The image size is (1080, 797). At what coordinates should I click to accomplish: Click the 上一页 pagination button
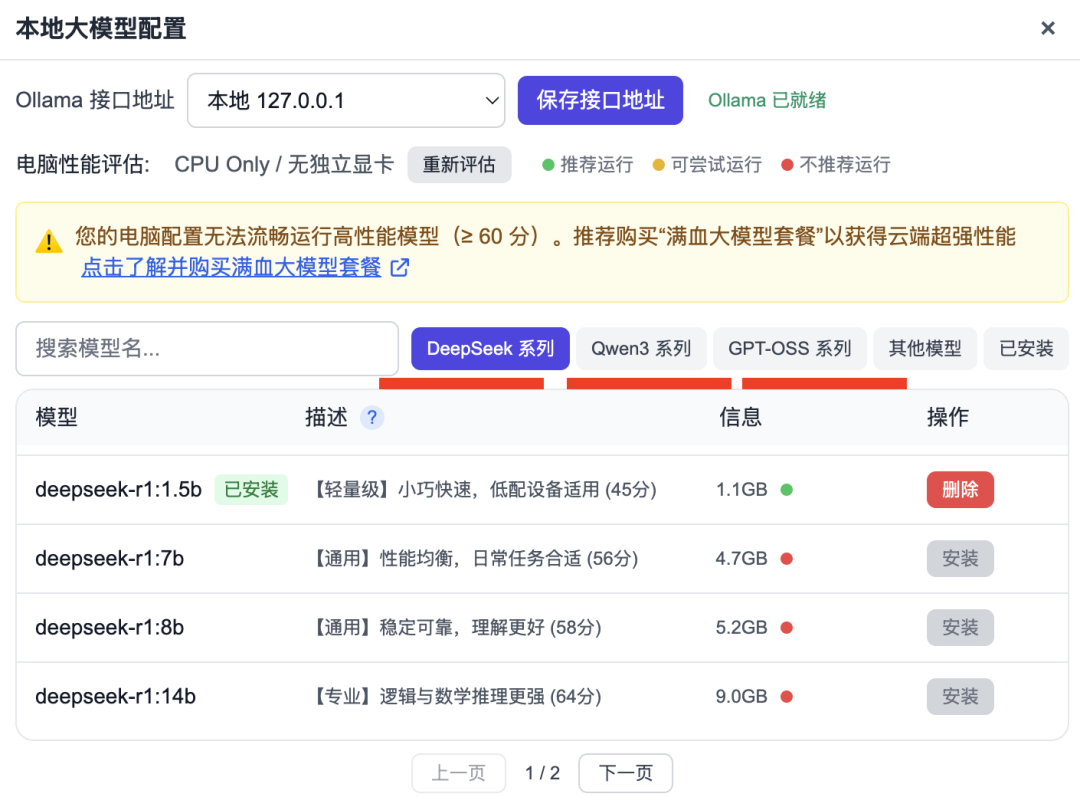coord(459,773)
